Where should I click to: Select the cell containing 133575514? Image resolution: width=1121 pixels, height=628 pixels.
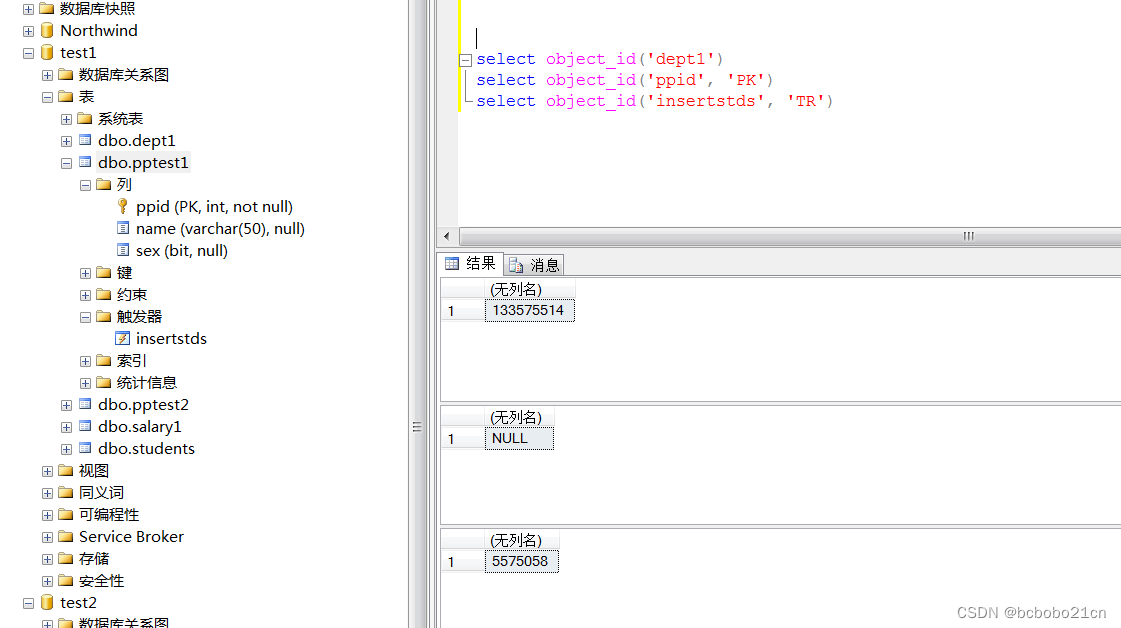529,310
